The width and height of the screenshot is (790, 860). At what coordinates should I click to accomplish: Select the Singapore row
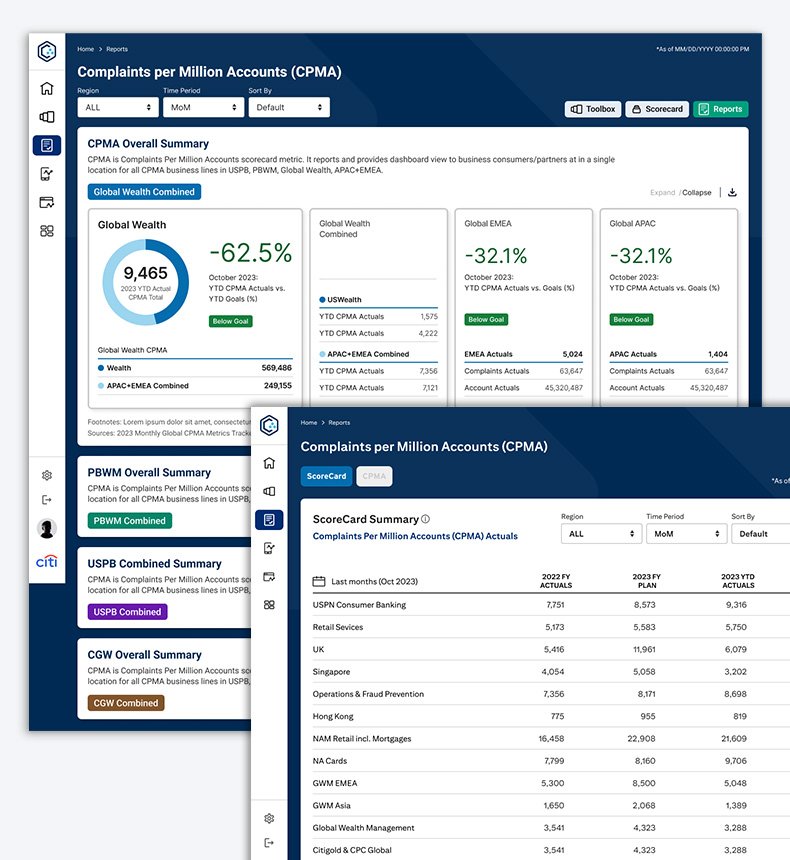tap(551, 671)
